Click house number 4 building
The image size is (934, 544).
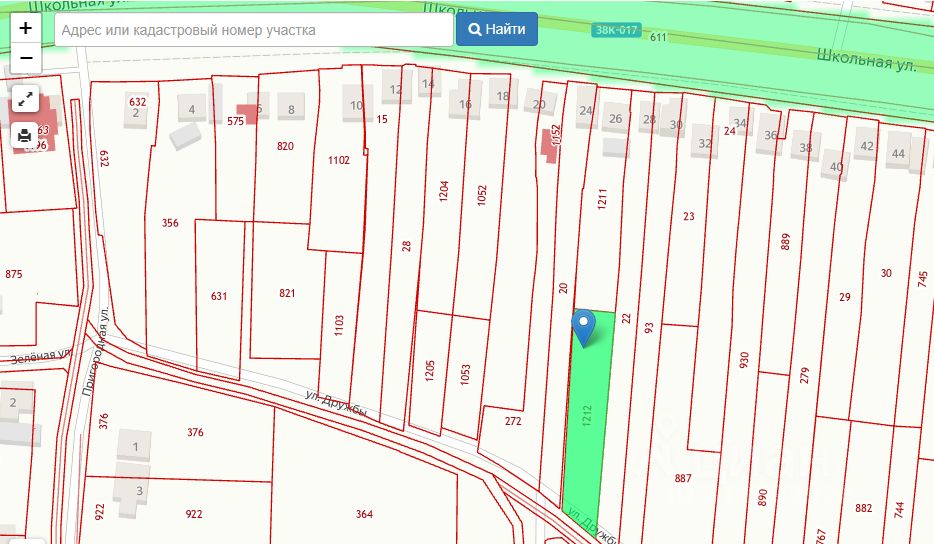192,108
